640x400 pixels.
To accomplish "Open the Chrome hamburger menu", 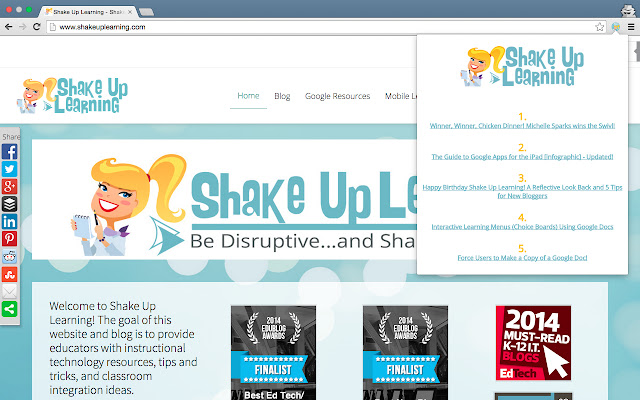I will coord(631,27).
